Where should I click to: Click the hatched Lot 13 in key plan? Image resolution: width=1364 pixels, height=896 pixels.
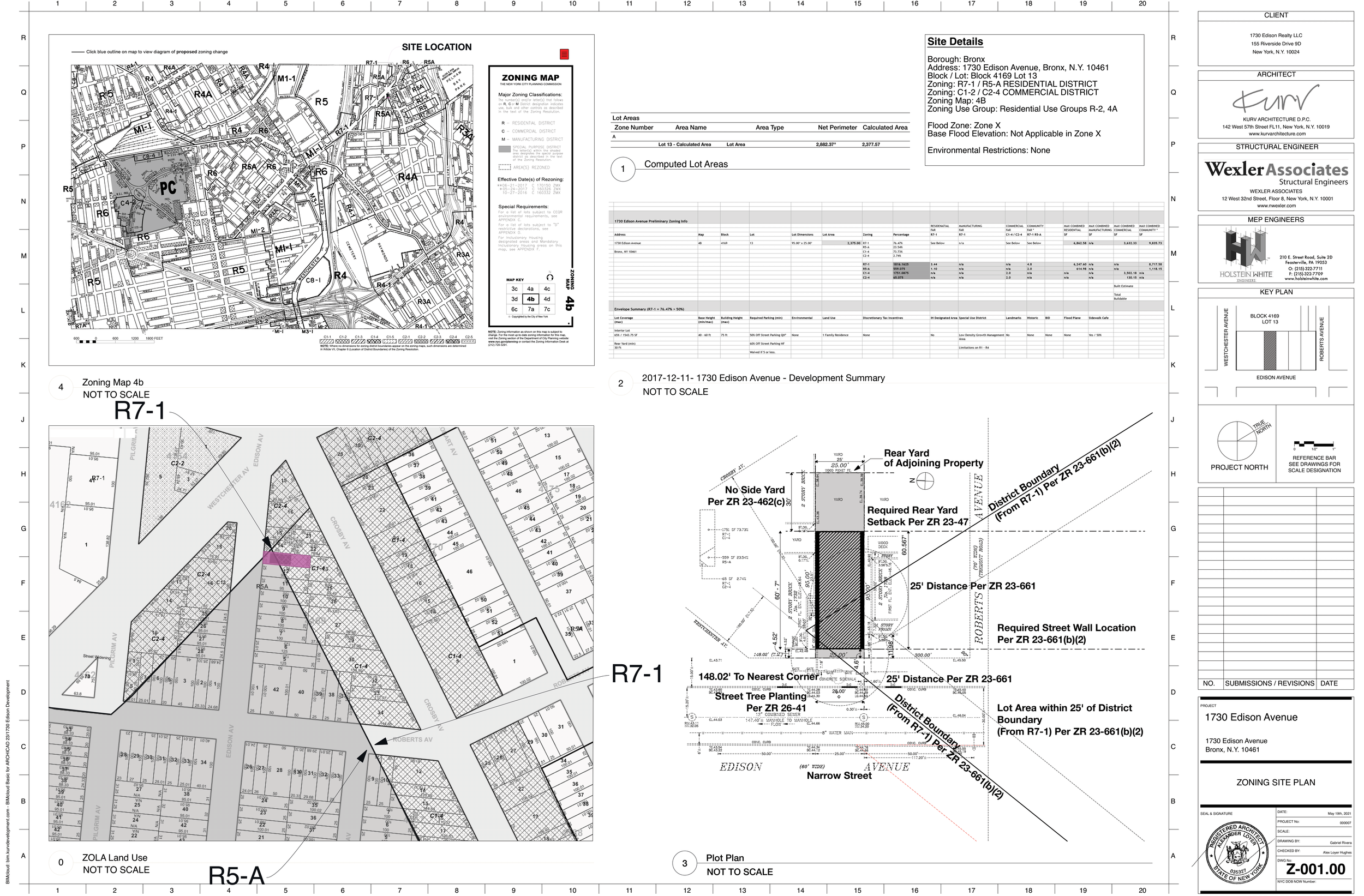pyautogui.click(x=1270, y=351)
